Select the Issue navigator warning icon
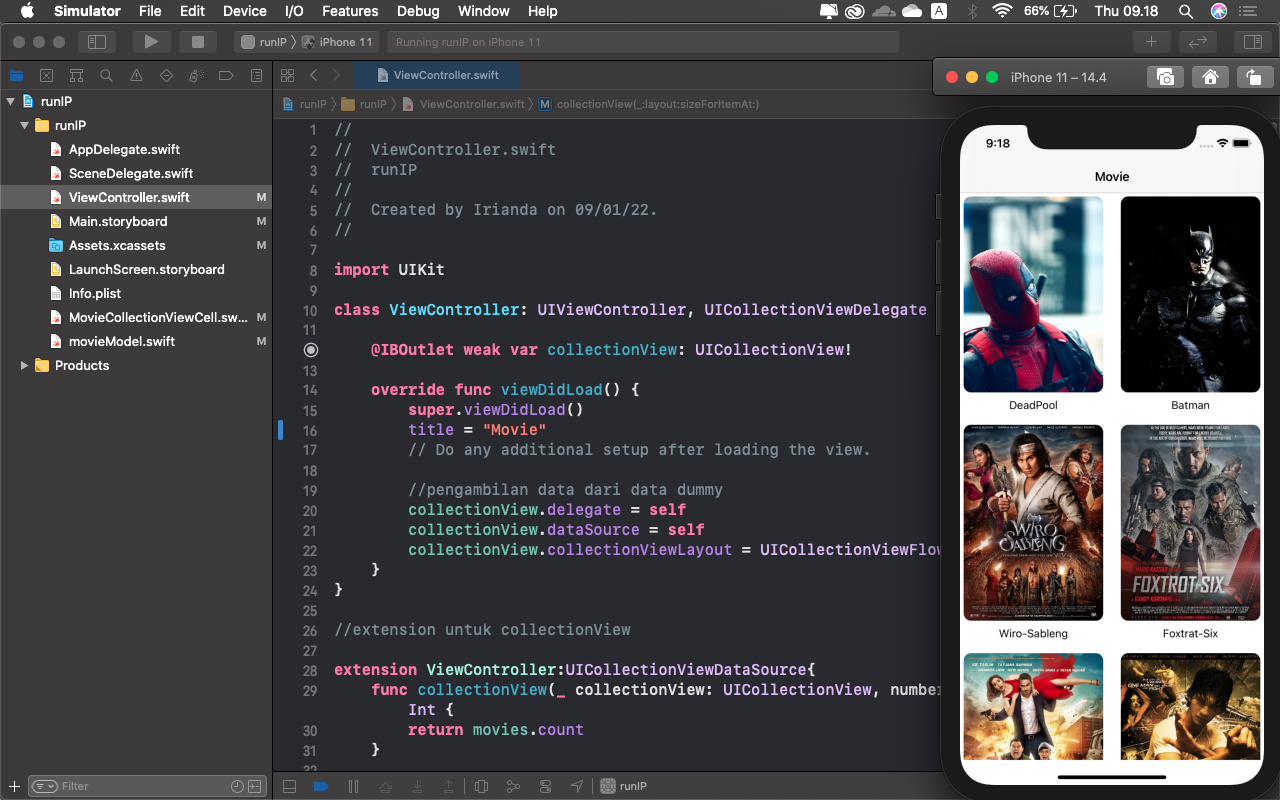The width and height of the screenshot is (1280, 800). (136, 75)
